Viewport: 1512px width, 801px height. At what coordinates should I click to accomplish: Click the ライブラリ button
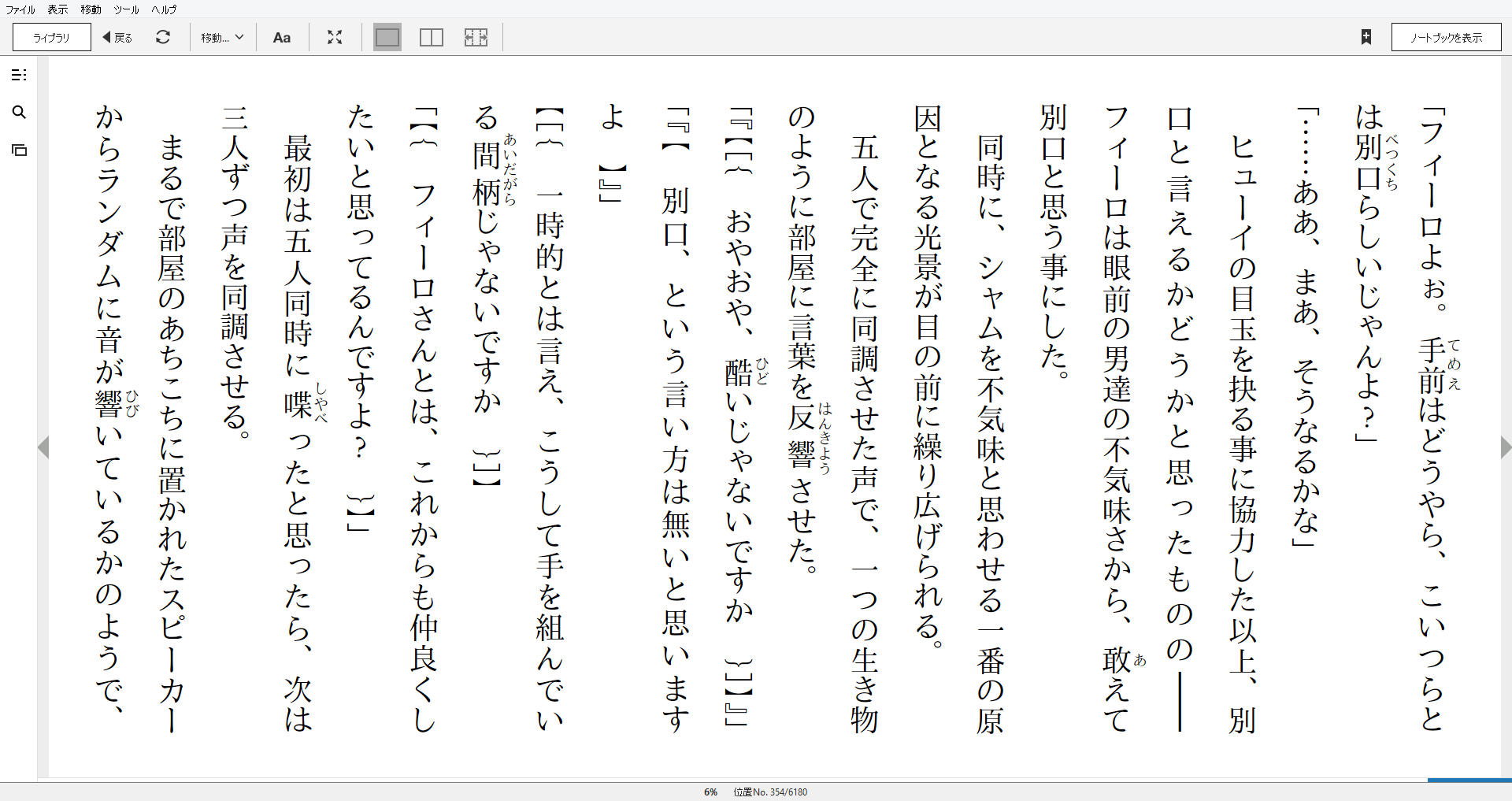52,37
